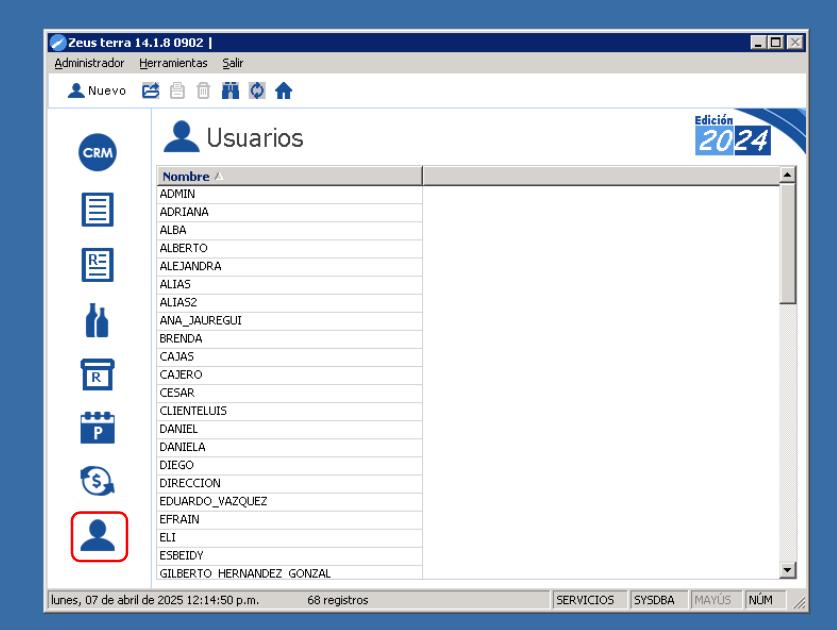The image size is (837, 630).
Task: Click the Nuevo user button
Action: pyautogui.click(x=97, y=91)
